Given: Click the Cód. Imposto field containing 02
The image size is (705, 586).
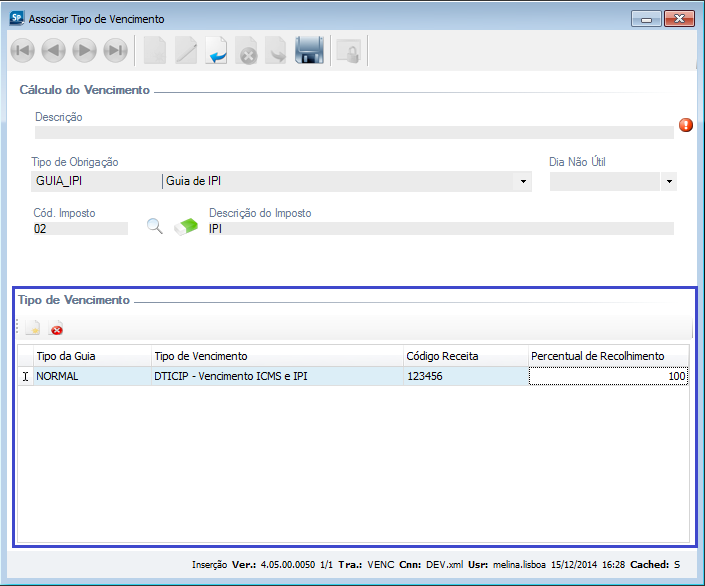Looking at the screenshot, I should (80, 228).
